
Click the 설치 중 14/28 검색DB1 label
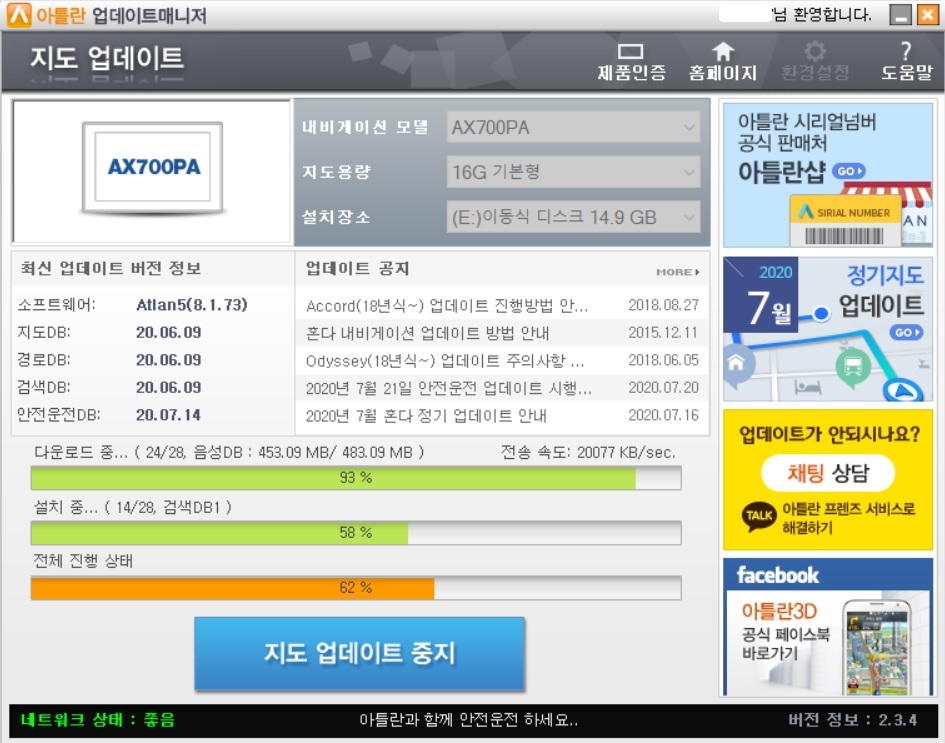(133, 507)
